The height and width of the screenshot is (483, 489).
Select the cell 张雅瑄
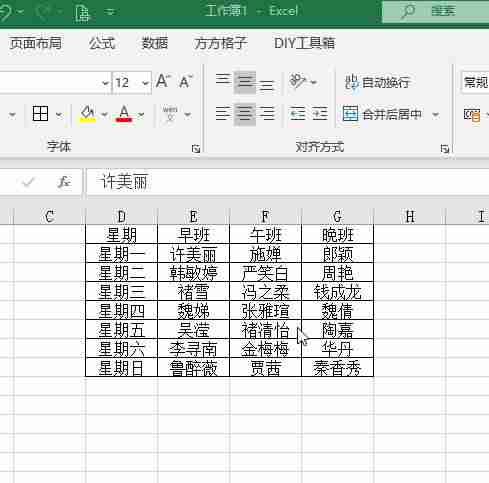click(266, 311)
